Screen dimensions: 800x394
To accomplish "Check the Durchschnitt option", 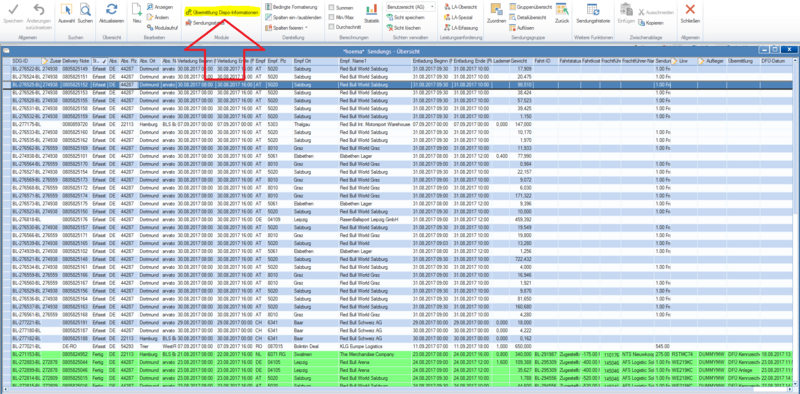I will [332, 26].
